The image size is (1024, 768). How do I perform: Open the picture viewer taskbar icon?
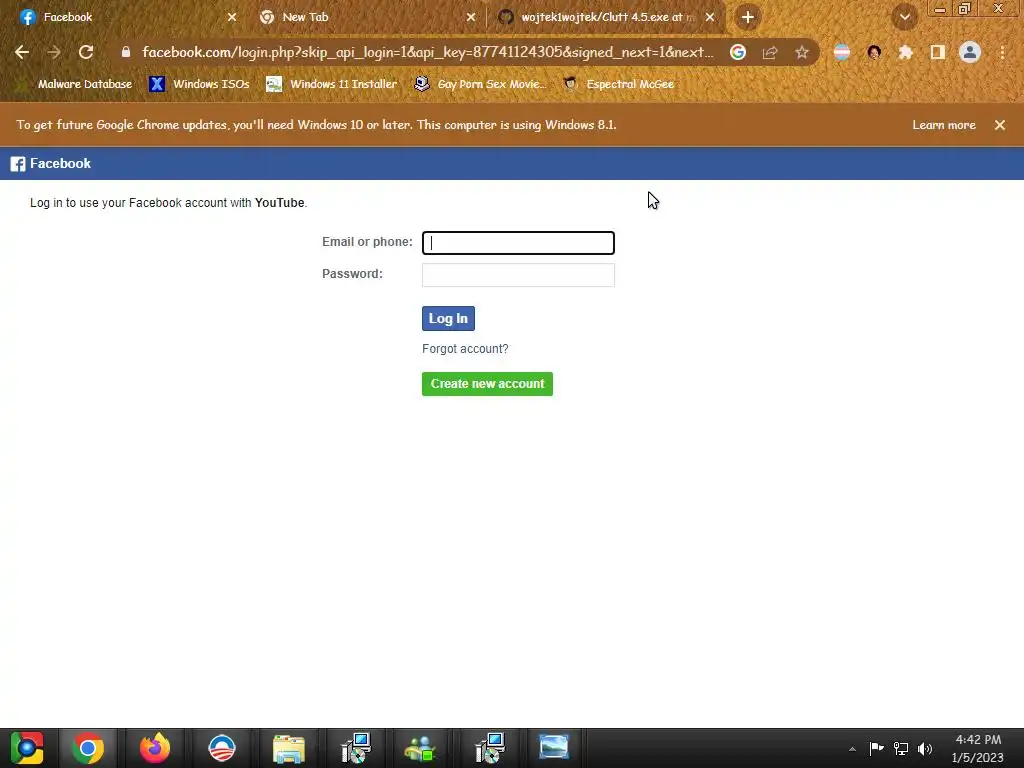pyautogui.click(x=554, y=748)
